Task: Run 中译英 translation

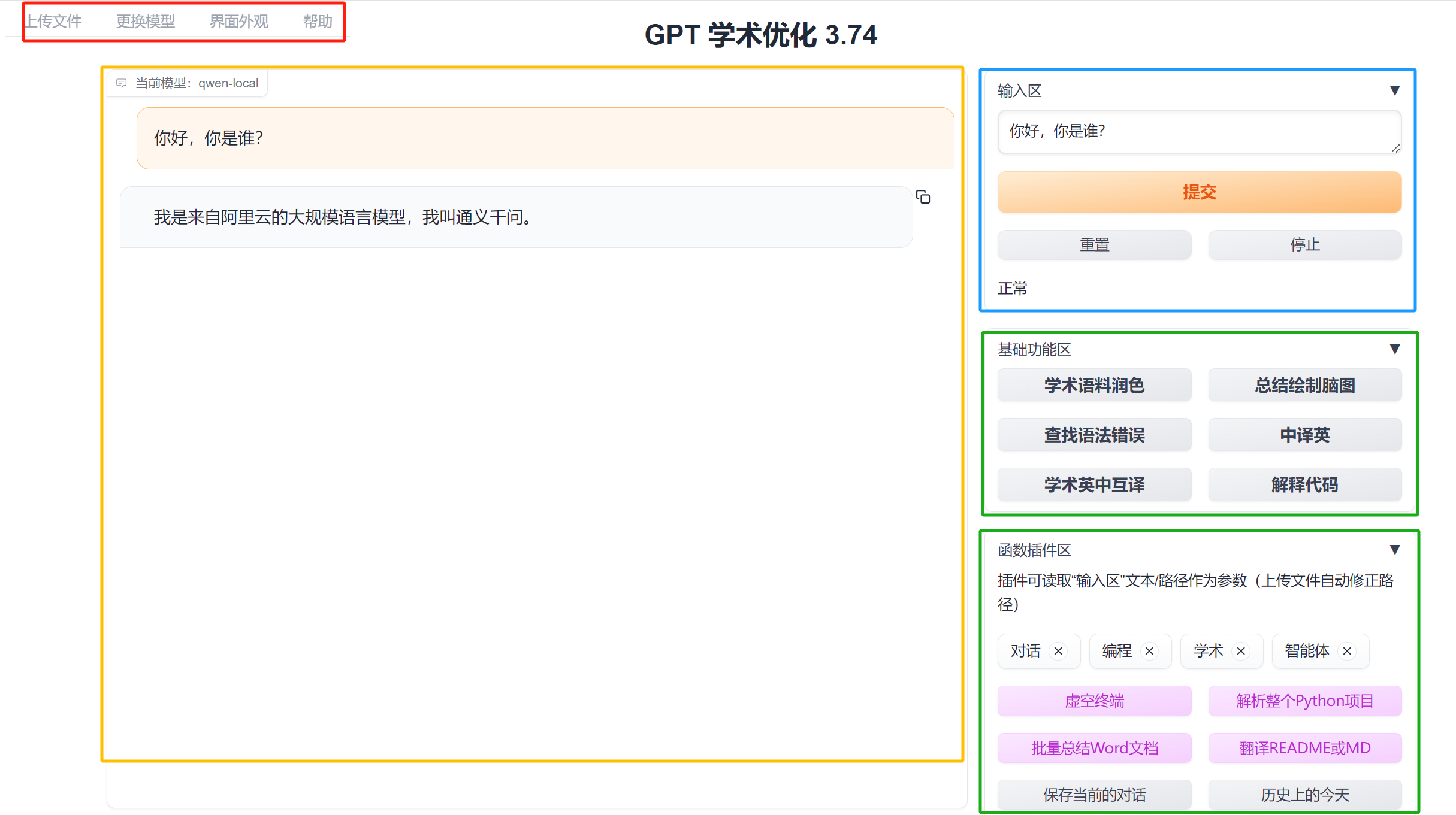Action: 1305,435
